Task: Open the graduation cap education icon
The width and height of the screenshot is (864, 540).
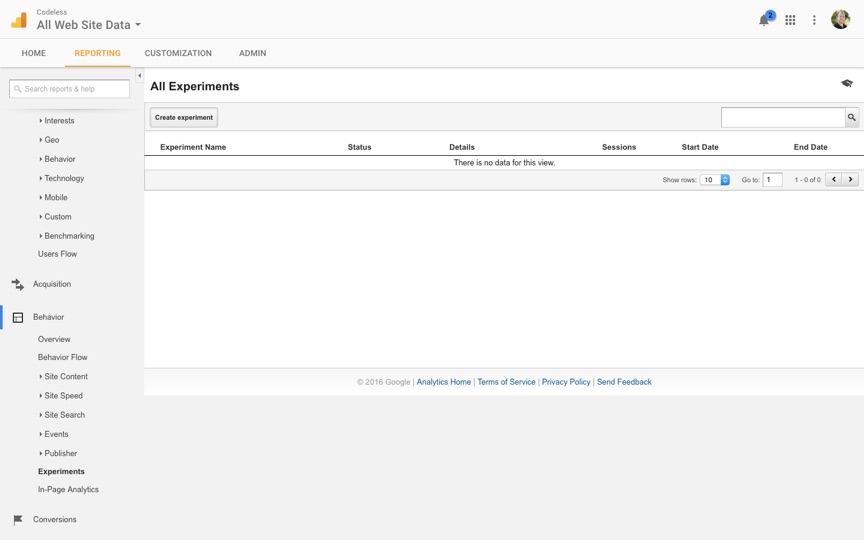Action: (x=847, y=83)
